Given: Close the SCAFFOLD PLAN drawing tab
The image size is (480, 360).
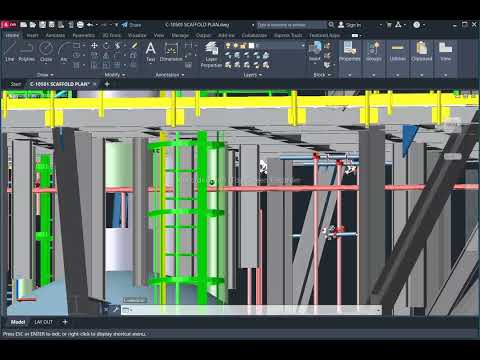Looking at the screenshot, I should 95,84.
